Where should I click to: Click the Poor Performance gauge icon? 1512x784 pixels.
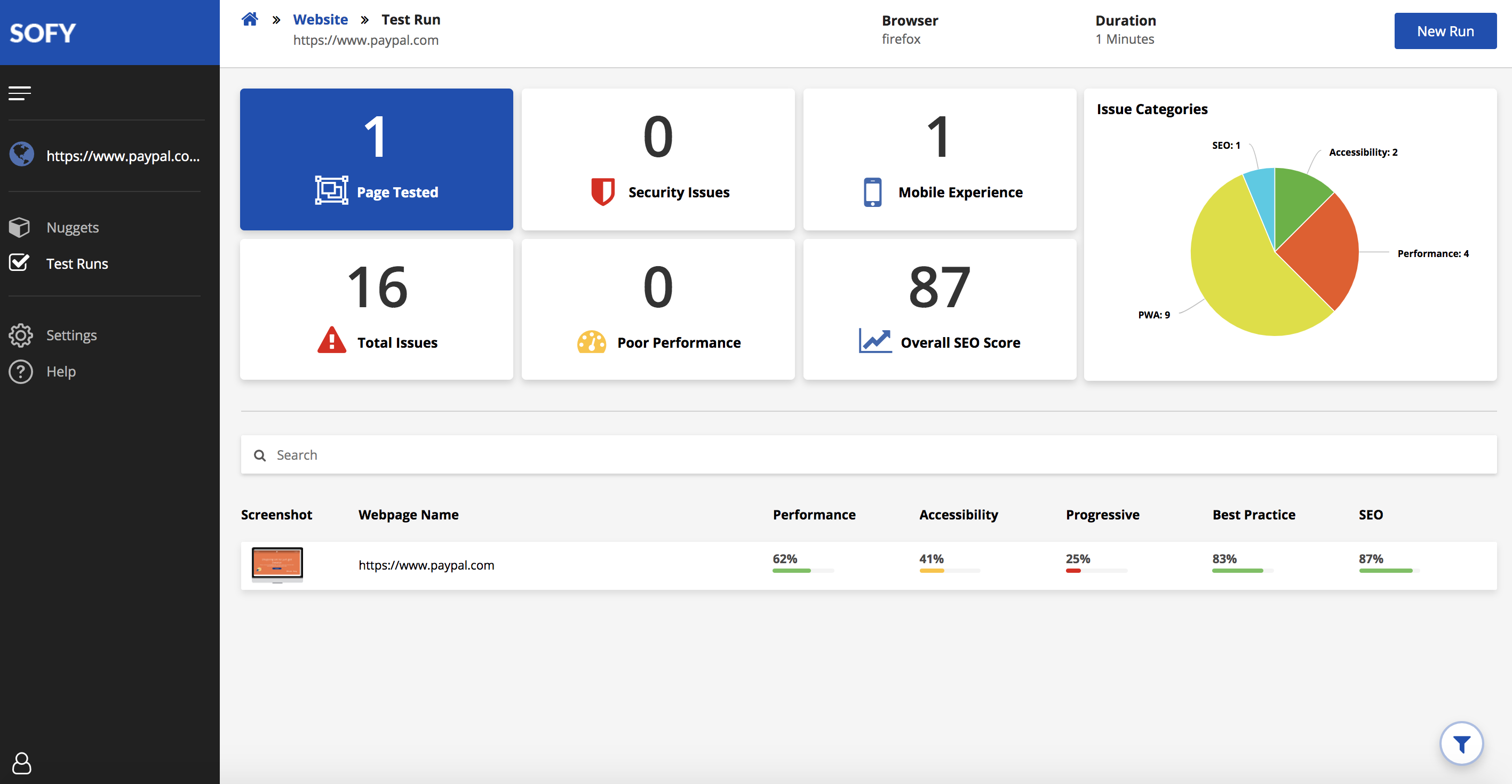pos(592,341)
